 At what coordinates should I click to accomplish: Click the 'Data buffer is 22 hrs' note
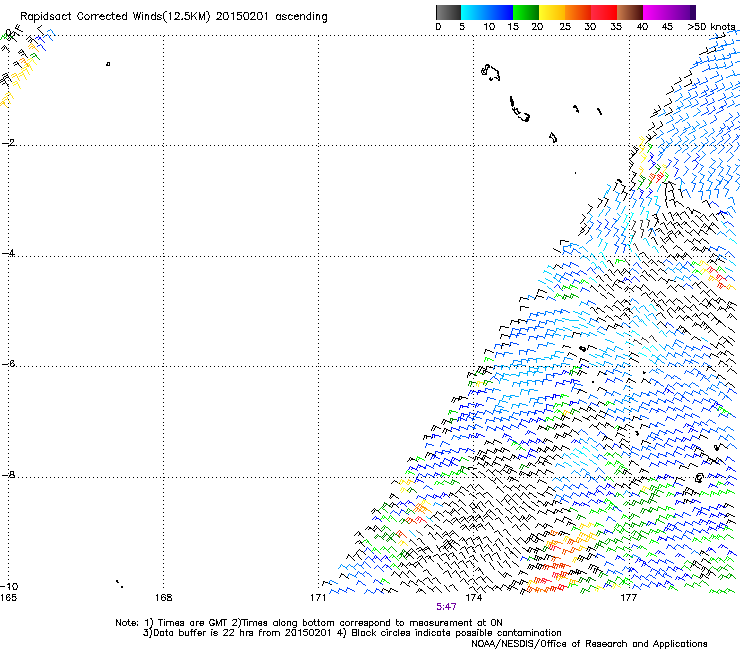click(352, 633)
